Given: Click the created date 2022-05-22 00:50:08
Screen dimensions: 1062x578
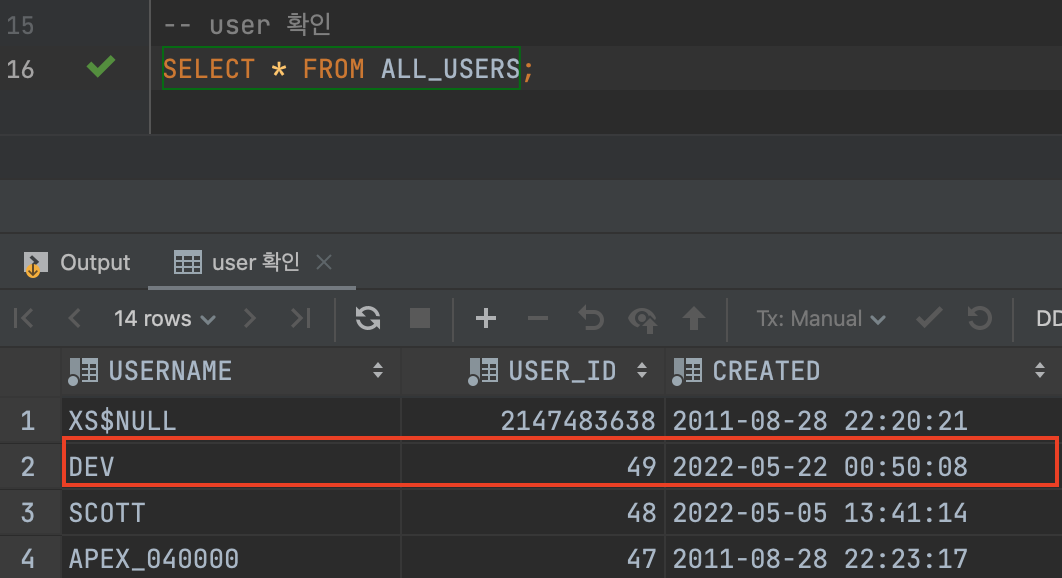Looking at the screenshot, I should pyautogui.click(x=864, y=467).
